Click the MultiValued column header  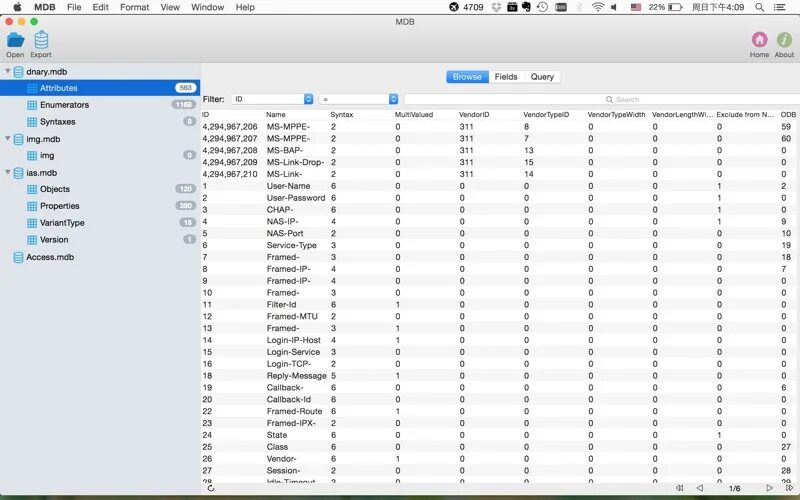click(x=414, y=115)
